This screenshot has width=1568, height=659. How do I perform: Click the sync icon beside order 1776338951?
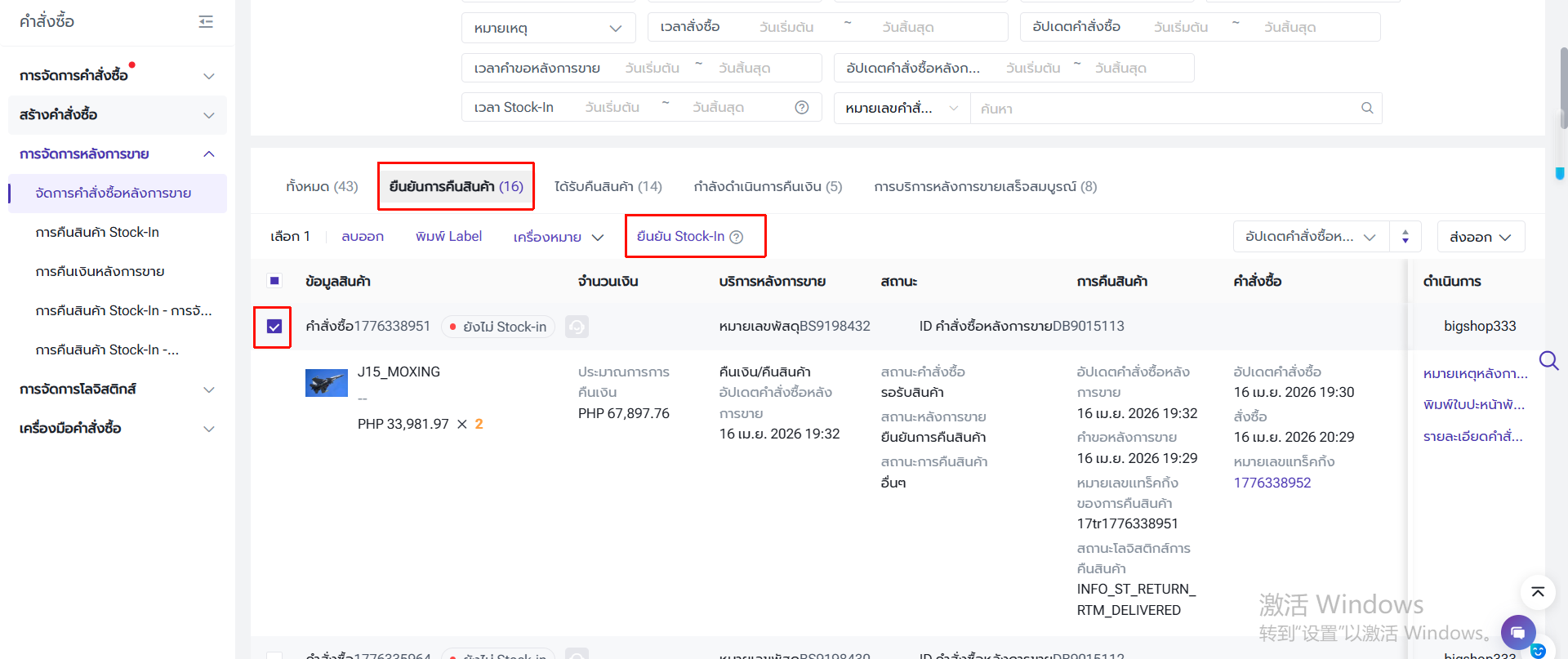pyautogui.click(x=577, y=327)
